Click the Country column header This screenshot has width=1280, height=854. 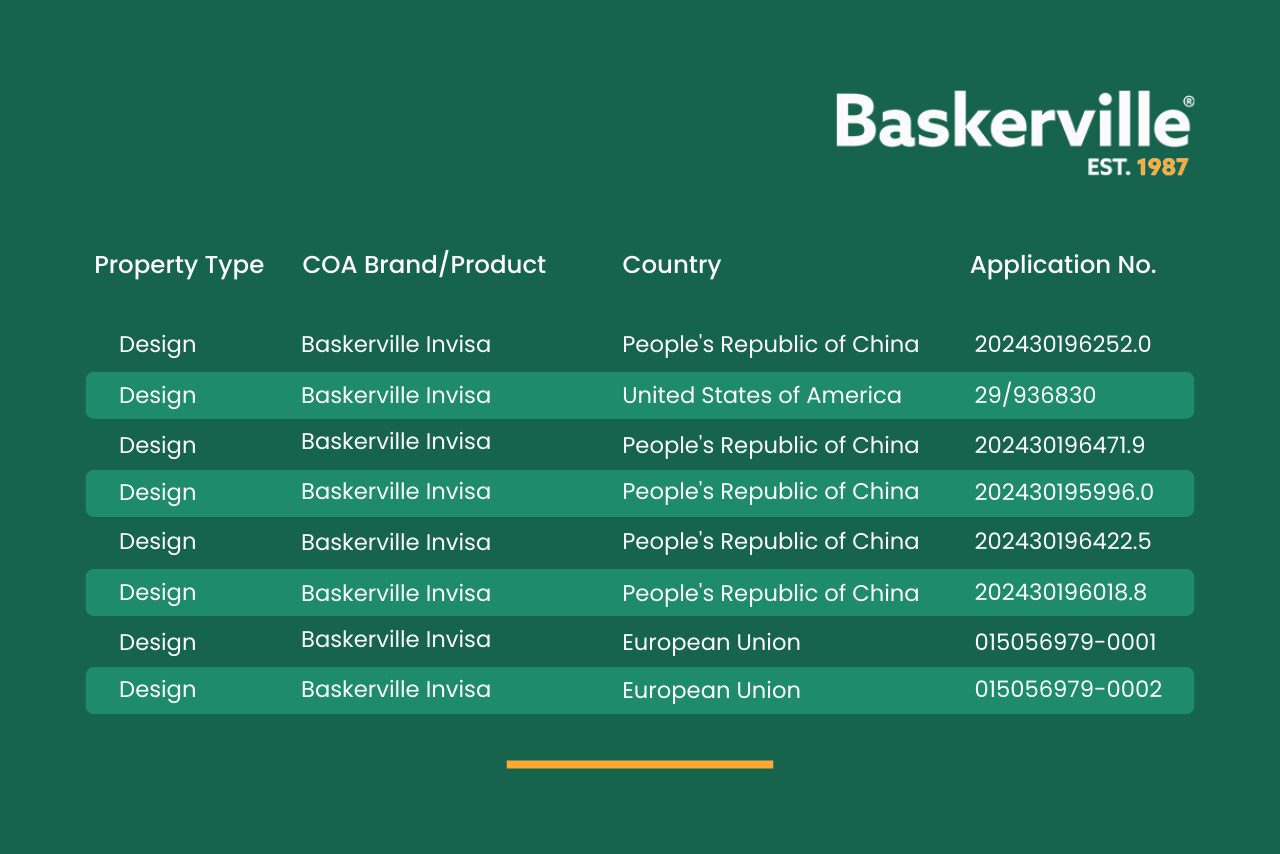click(x=671, y=265)
